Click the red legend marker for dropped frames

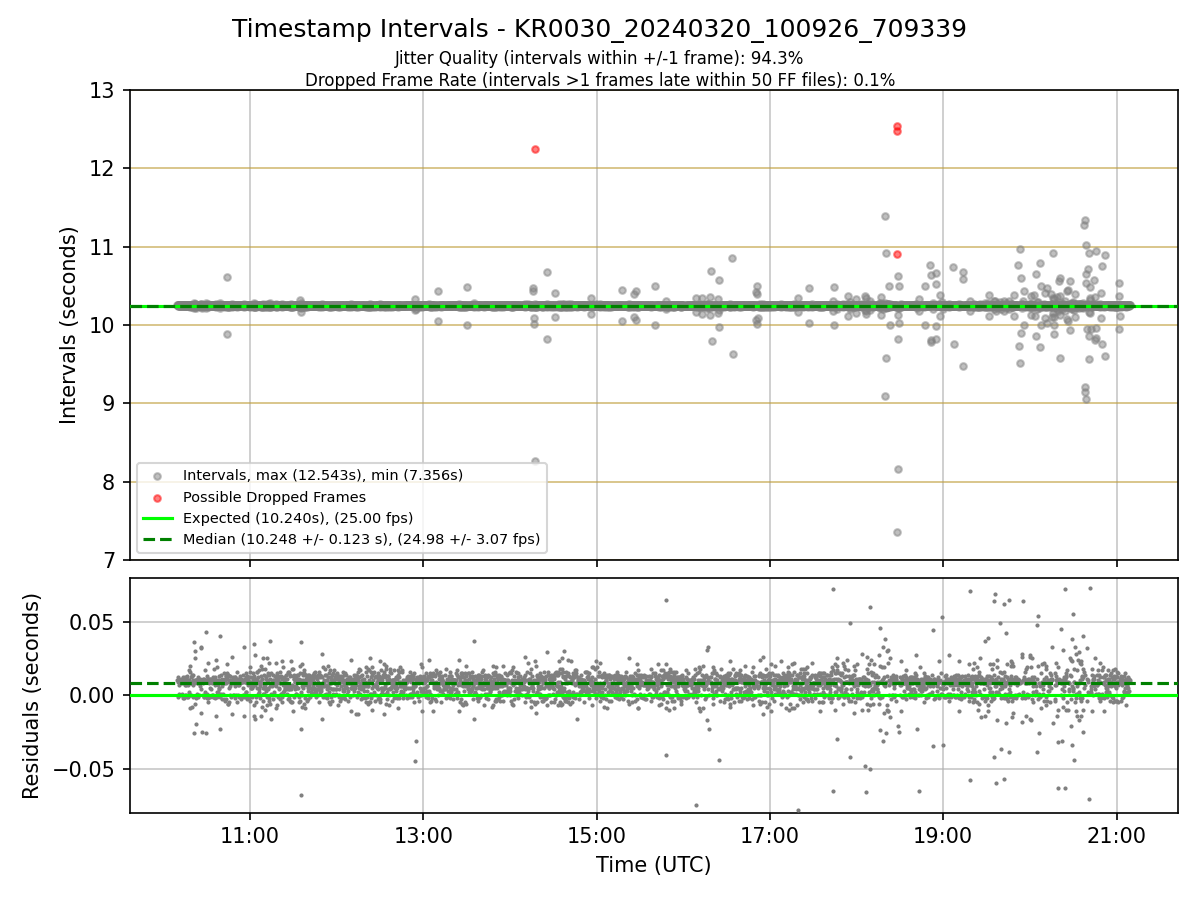tap(159, 497)
